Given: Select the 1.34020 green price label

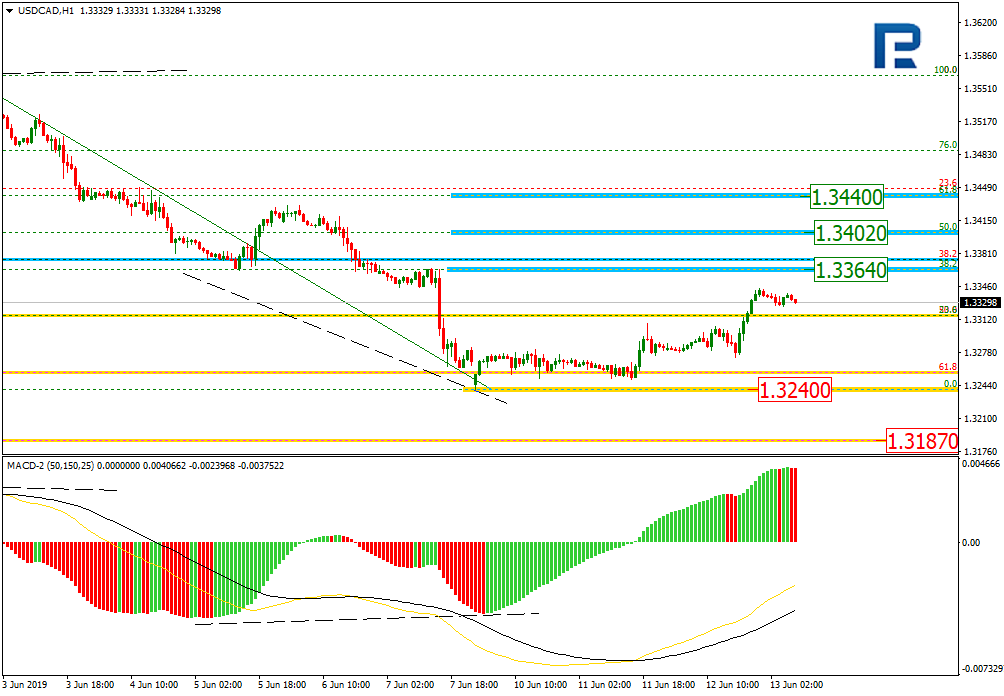Looking at the screenshot, I should click(850, 233).
